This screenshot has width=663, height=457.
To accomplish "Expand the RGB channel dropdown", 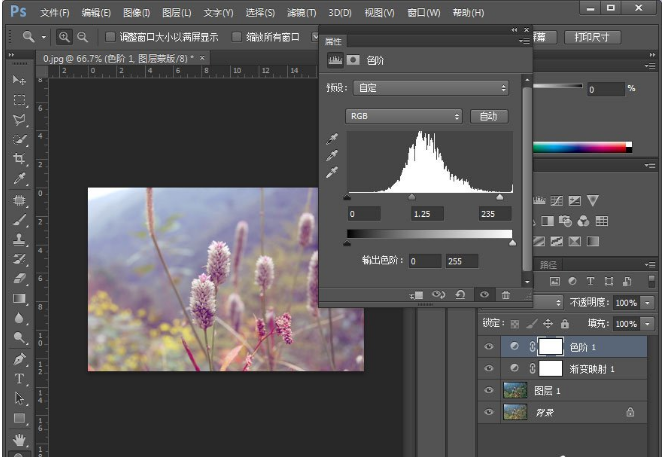I will pyautogui.click(x=403, y=116).
